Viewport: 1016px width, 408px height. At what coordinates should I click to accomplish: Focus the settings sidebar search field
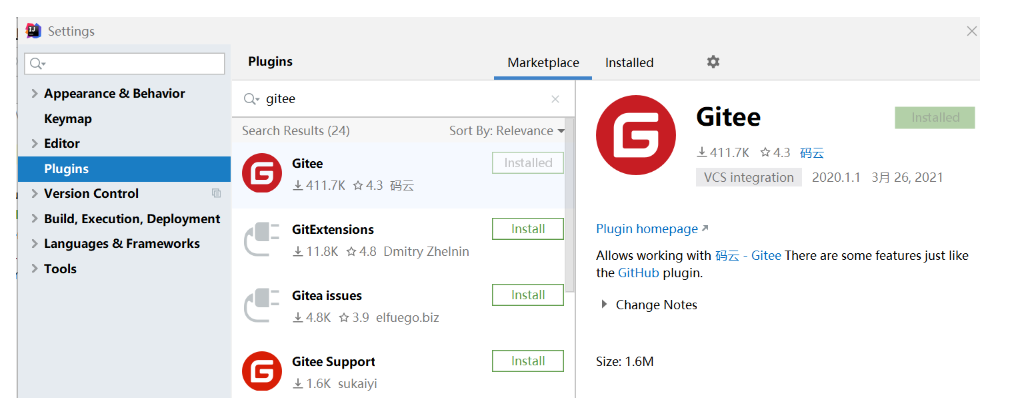[x=124, y=63]
